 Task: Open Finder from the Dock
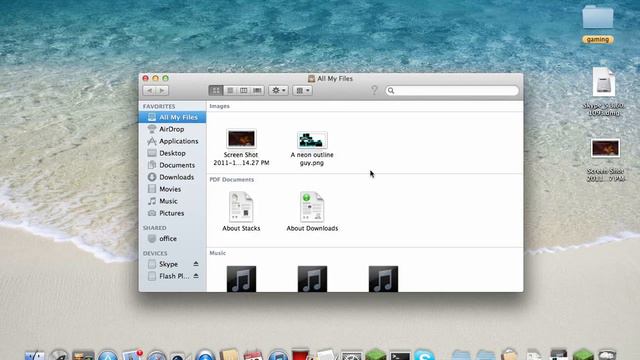point(35,355)
